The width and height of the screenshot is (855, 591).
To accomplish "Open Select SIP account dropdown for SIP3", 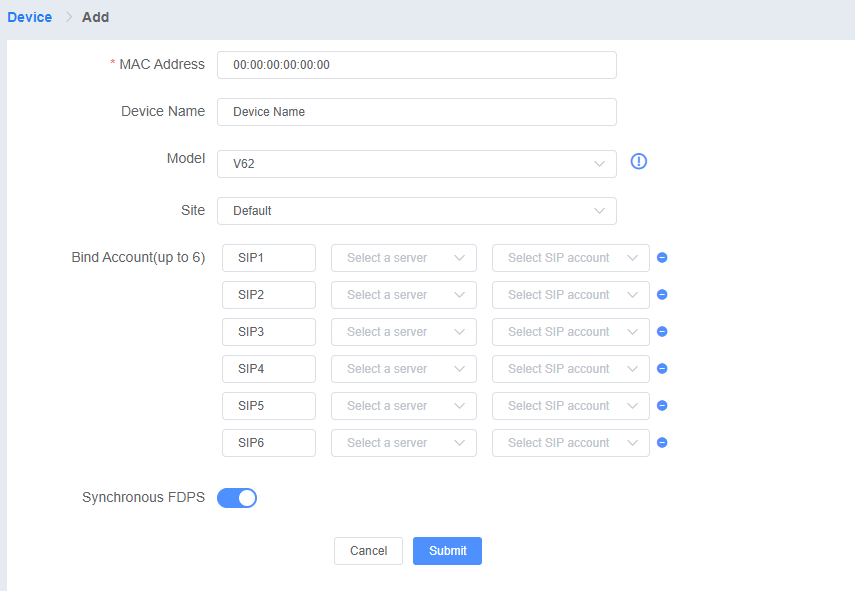I will [570, 332].
